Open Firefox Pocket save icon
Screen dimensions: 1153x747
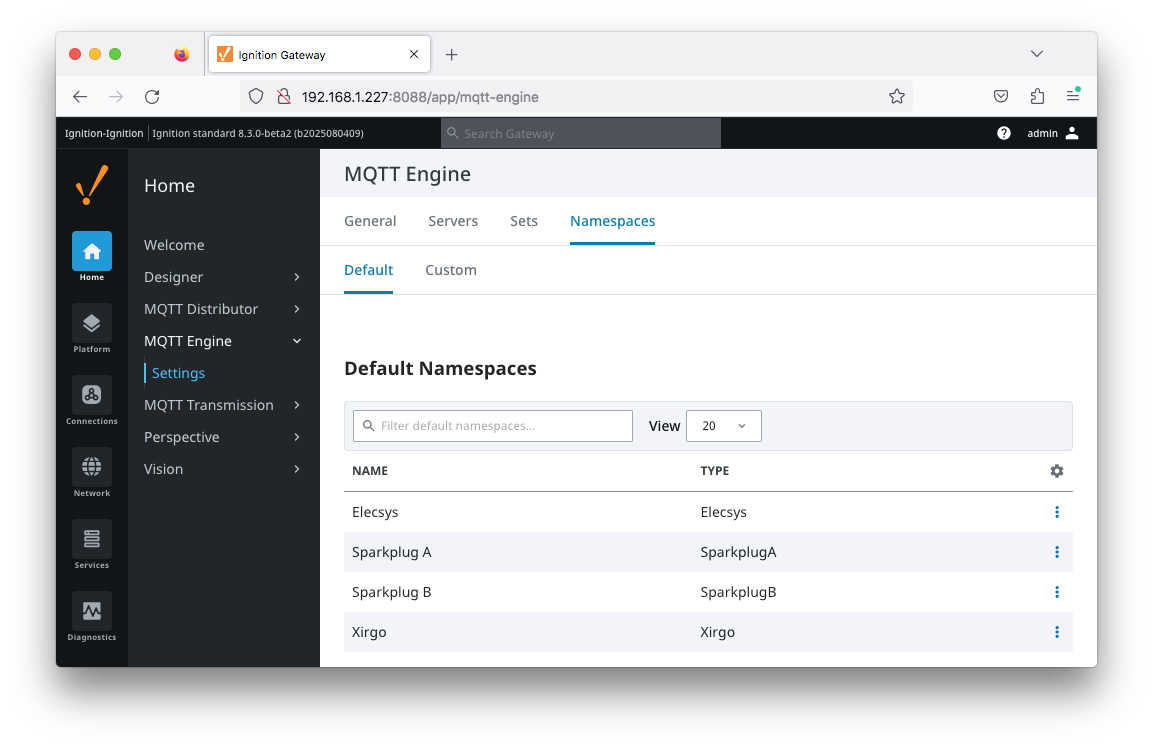click(x=1001, y=96)
